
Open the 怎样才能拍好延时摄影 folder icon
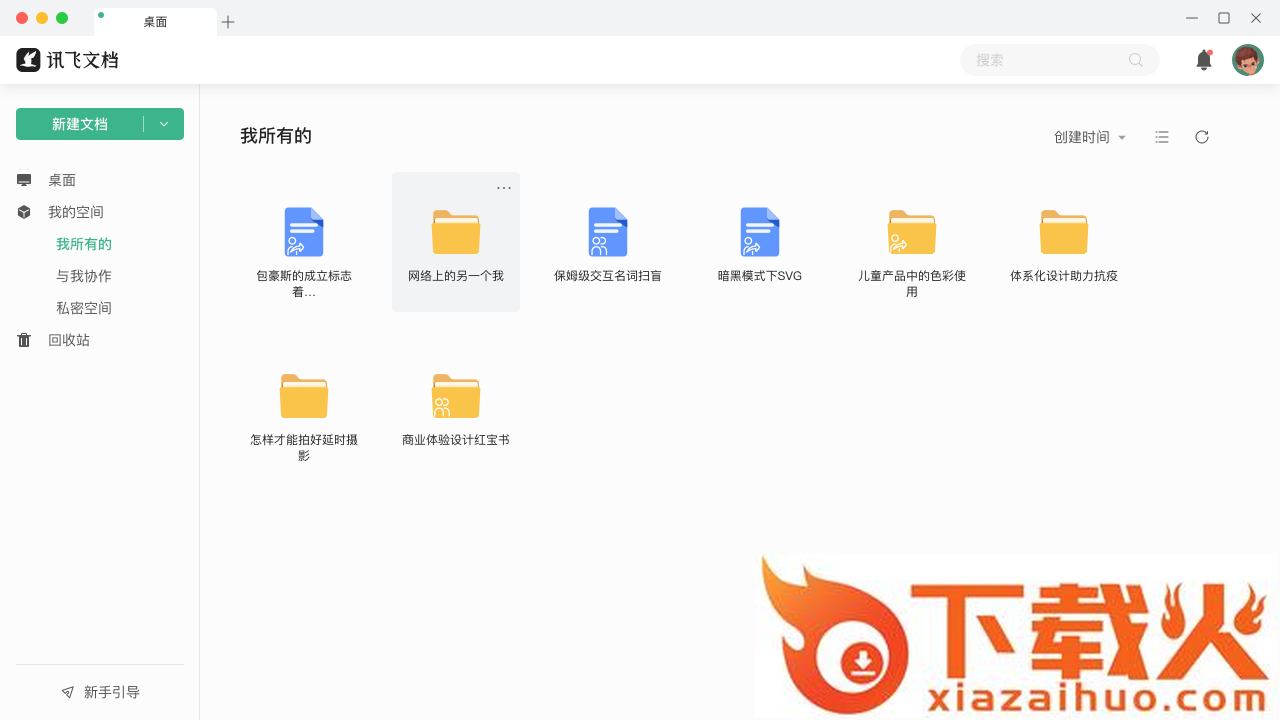click(x=304, y=396)
